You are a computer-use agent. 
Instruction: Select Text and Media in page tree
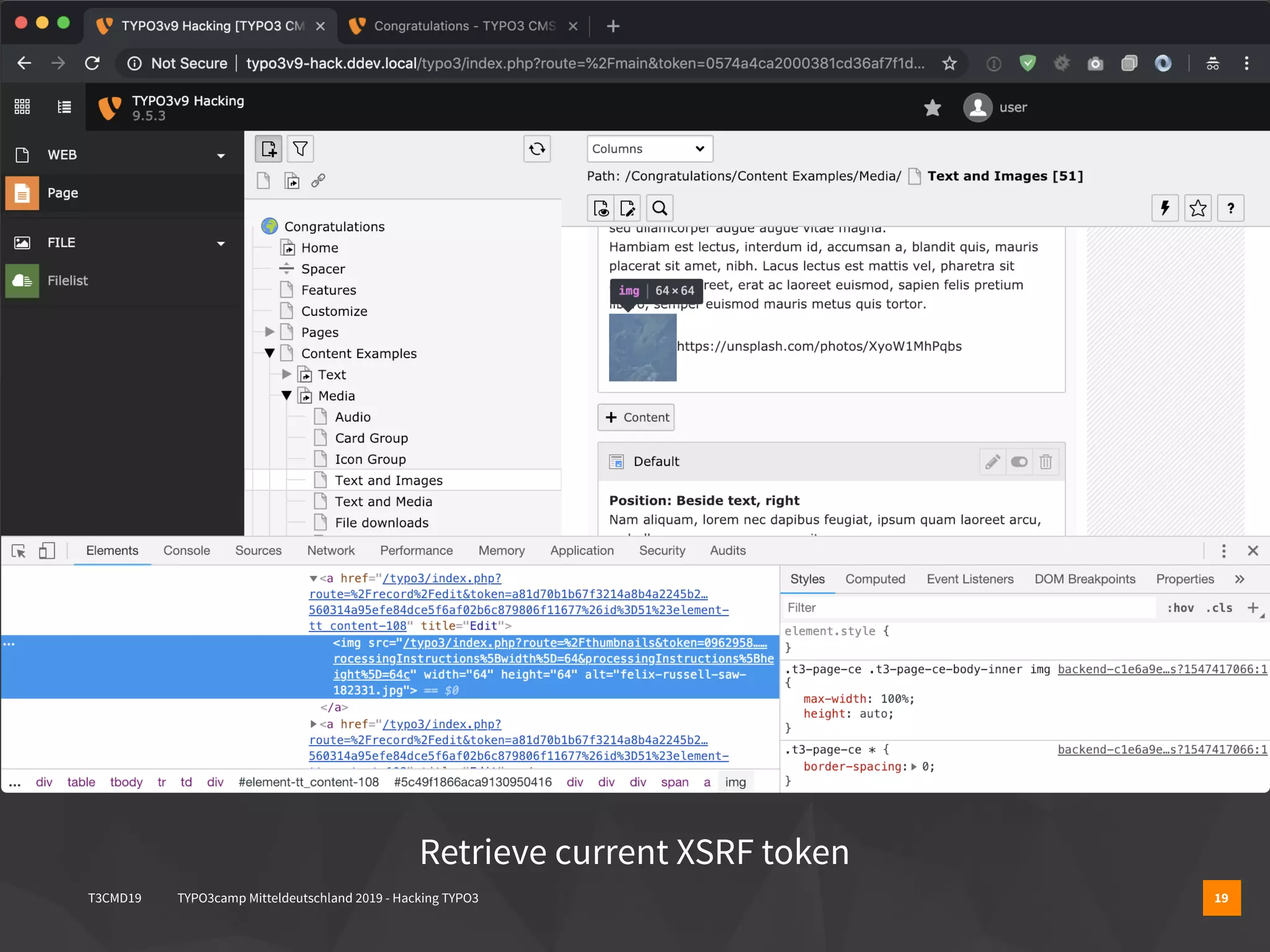383,502
